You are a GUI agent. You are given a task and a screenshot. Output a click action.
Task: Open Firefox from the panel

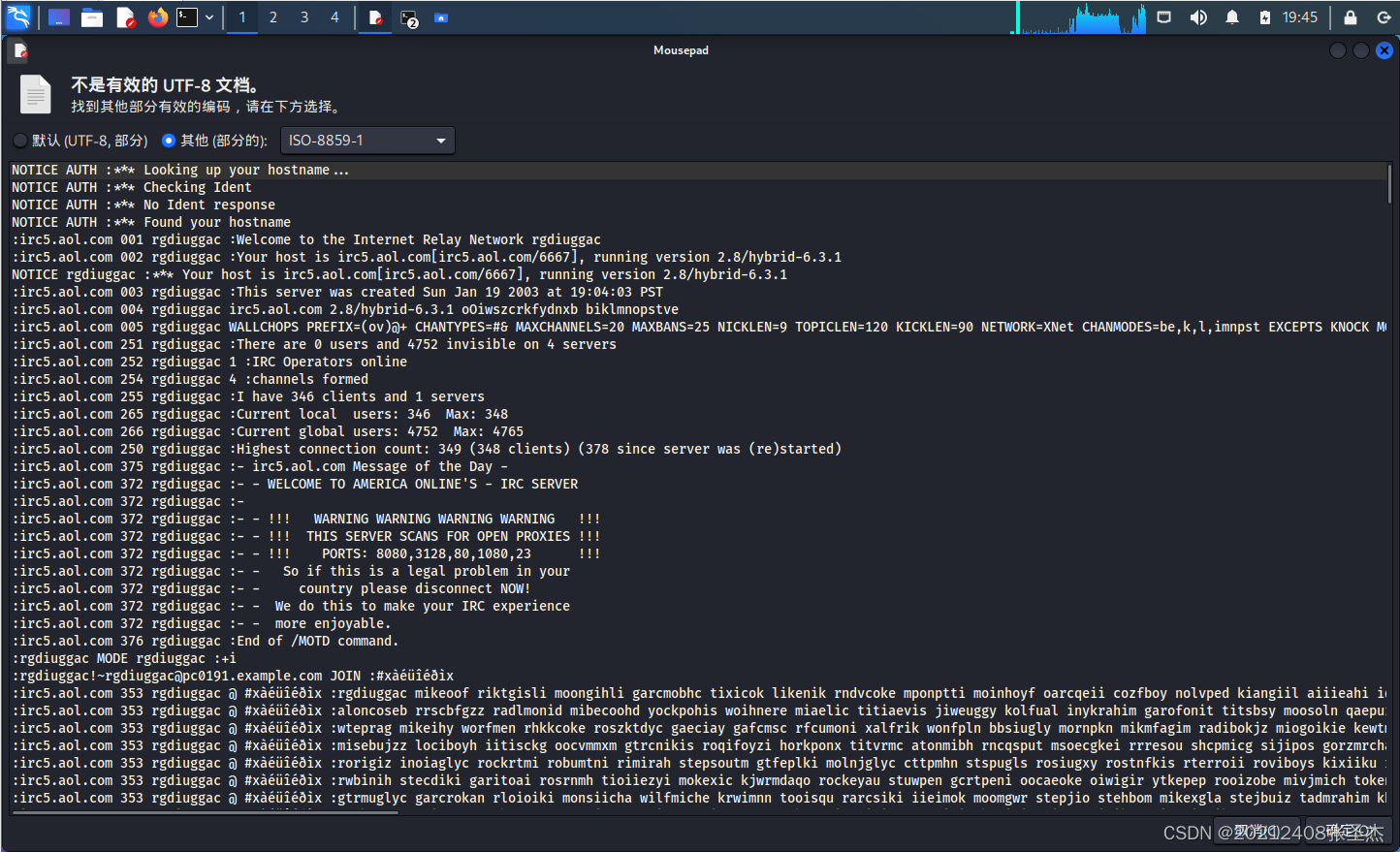(x=158, y=17)
